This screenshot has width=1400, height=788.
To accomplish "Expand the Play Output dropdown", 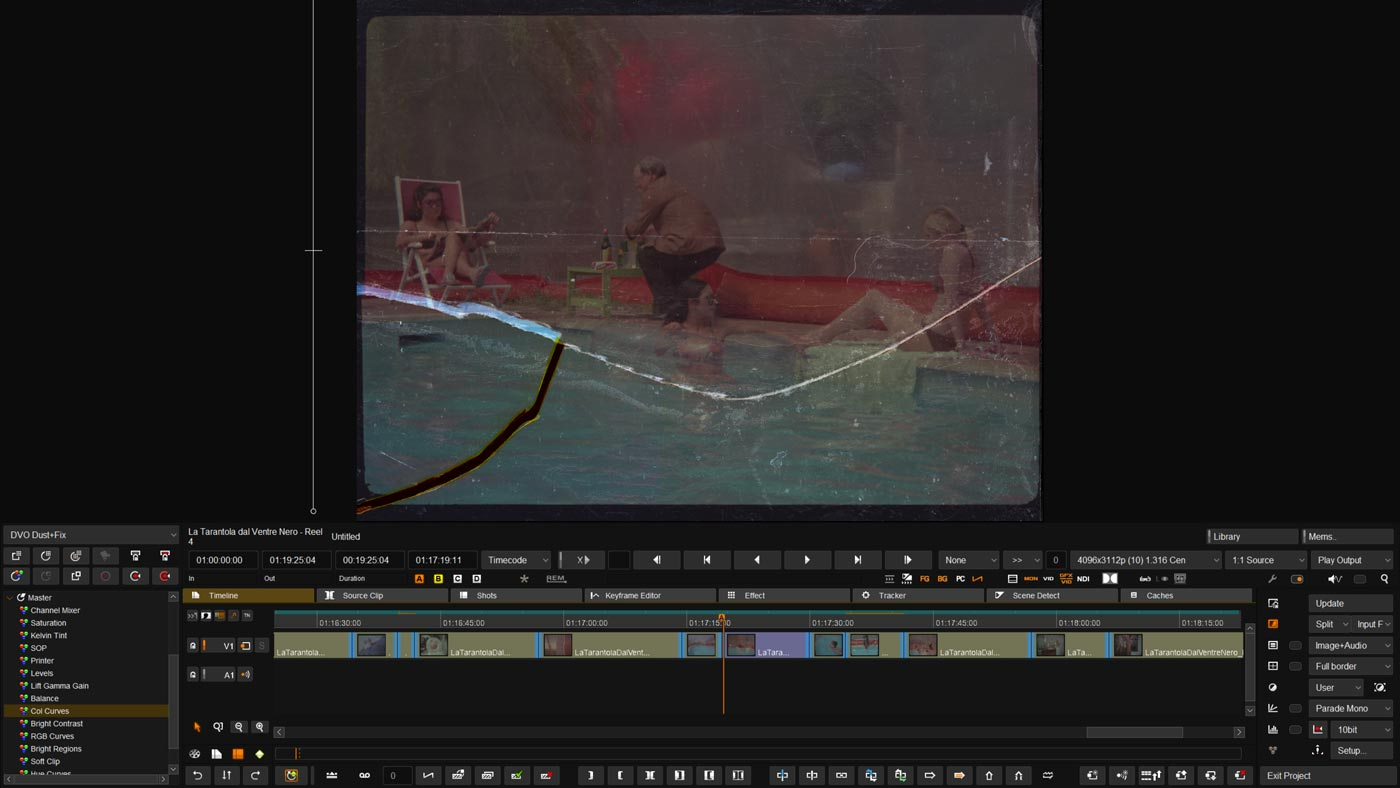I will [x=1352, y=560].
